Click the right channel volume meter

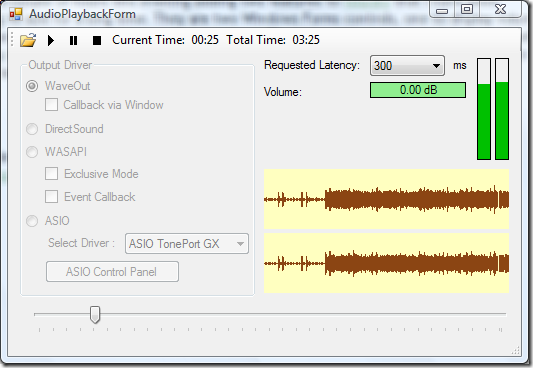[502, 109]
